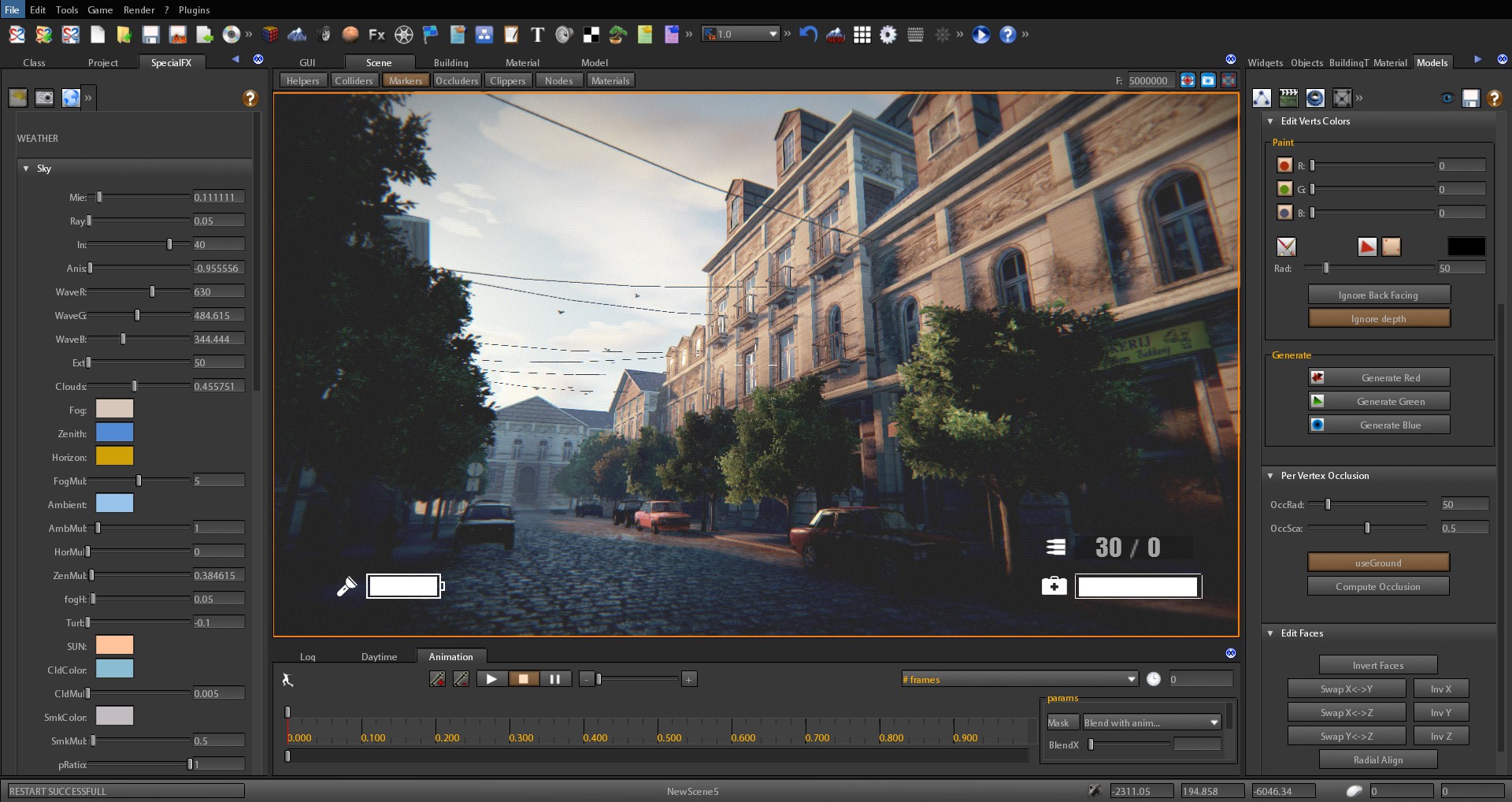This screenshot has height=802, width=1512.
Task: Click the Rubik's cube icon in toolbar
Action: 270,35
